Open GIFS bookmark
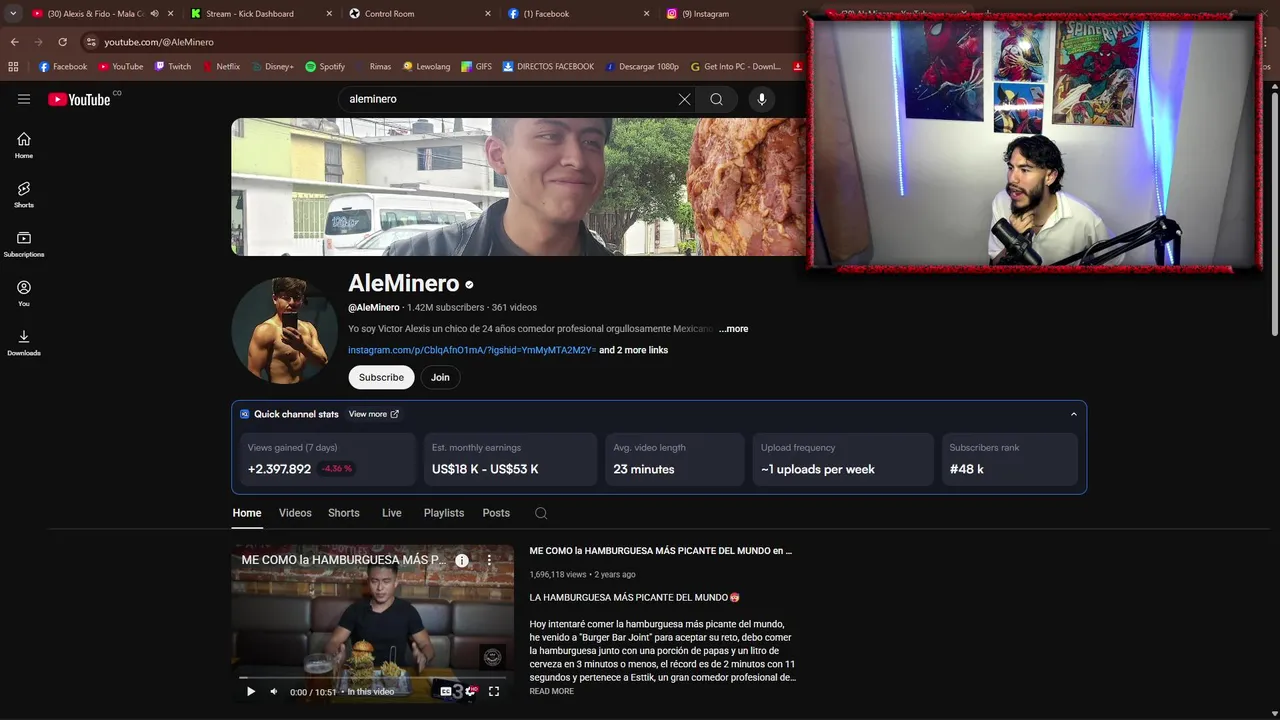1280x720 pixels. click(x=477, y=67)
